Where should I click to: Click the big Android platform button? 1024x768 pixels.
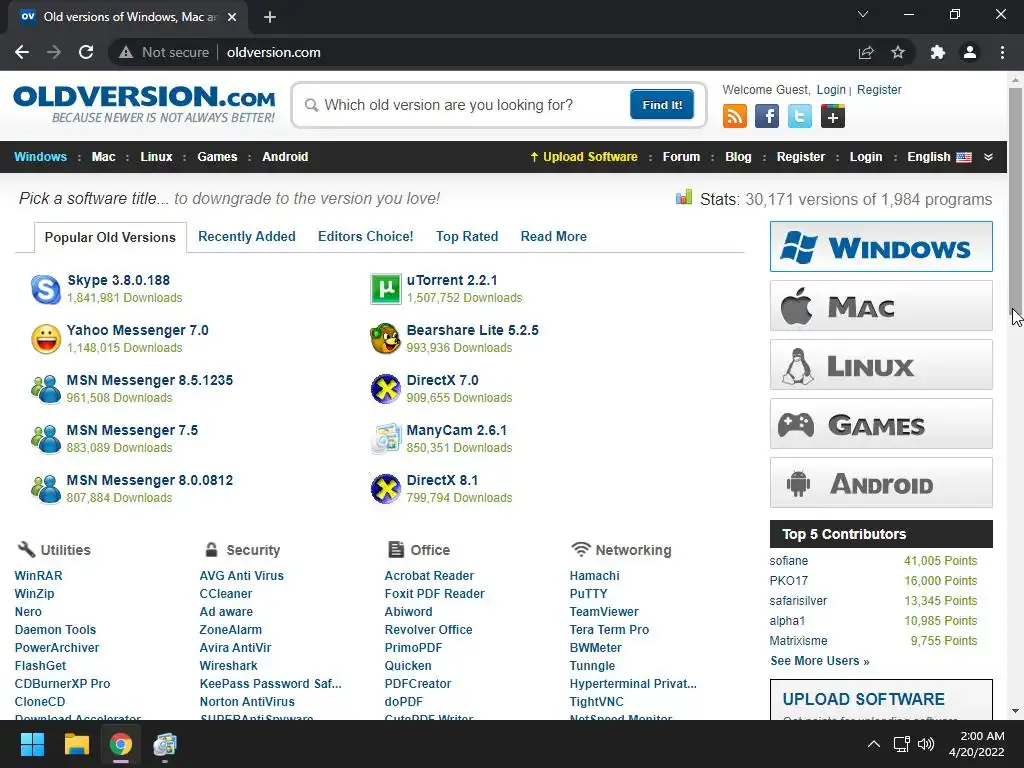coord(881,483)
